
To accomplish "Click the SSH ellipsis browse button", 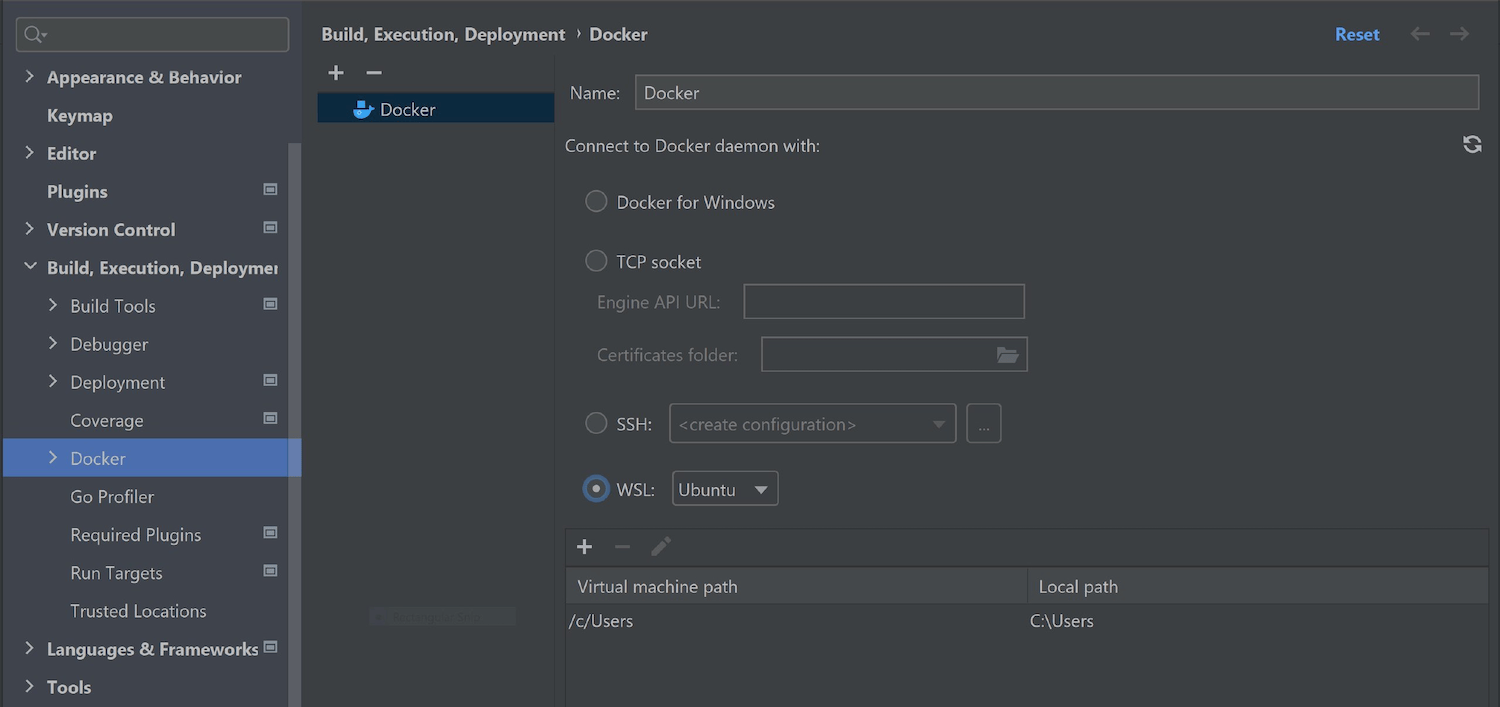I will point(984,424).
